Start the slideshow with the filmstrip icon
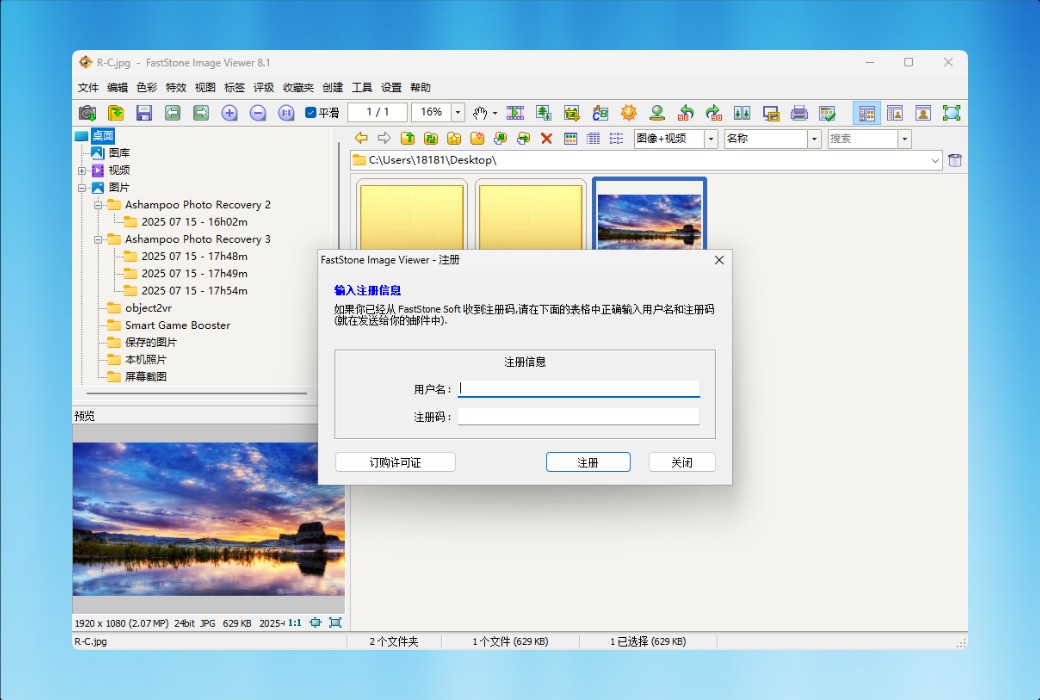The image size is (1040, 700). point(515,113)
